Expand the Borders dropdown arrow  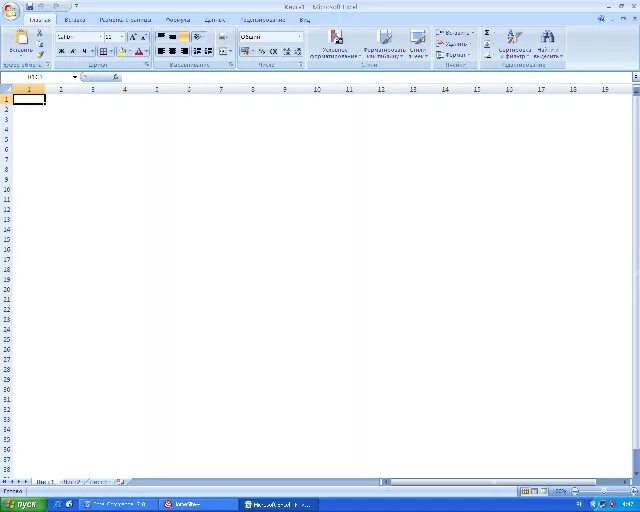click(x=111, y=51)
